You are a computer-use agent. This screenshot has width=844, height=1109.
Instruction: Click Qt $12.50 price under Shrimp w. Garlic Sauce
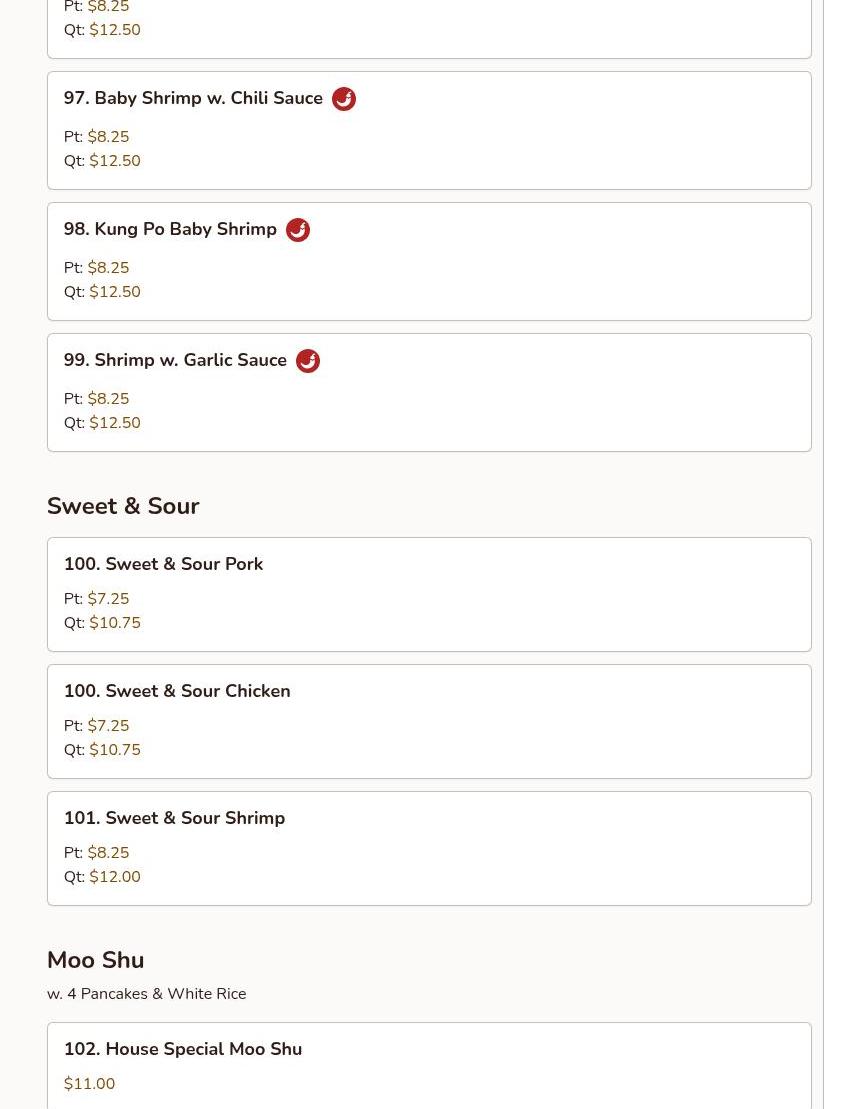coord(115,422)
